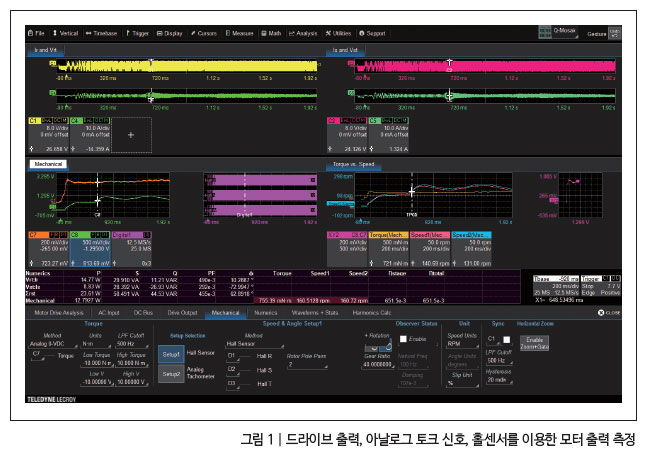Open Torque Method dropdown showing Analog 0-VDC
660x468 pixels.
click(x=53, y=344)
